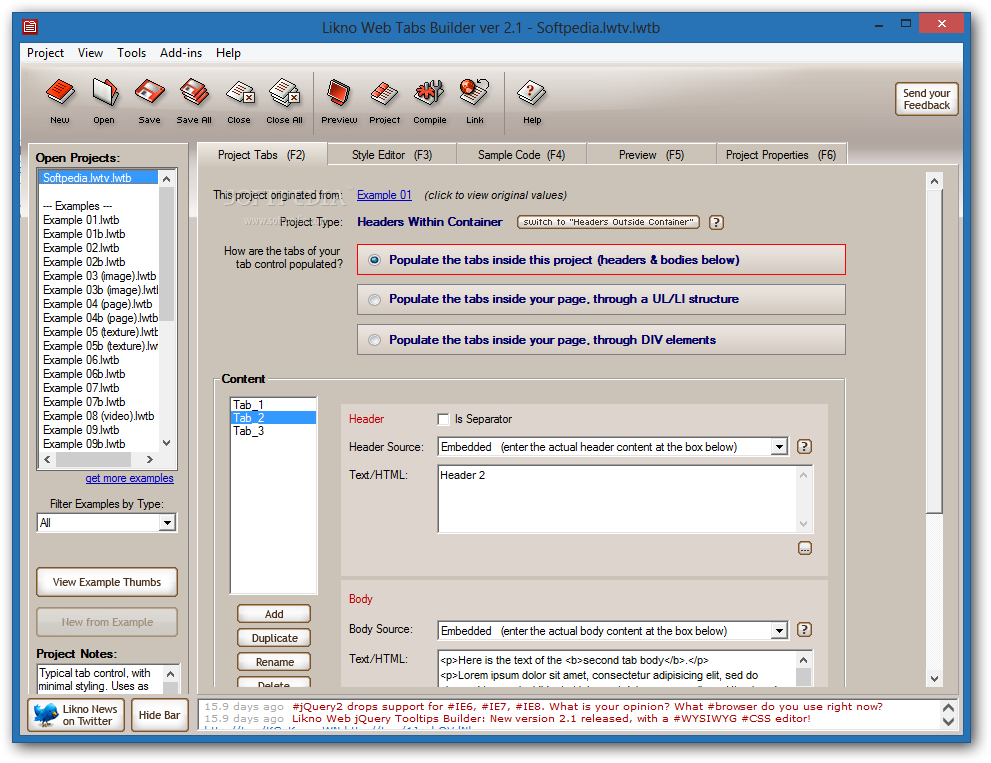Click the main panel scrollbar down arrow
The height and width of the screenshot is (763, 991).
pyautogui.click(x=935, y=679)
